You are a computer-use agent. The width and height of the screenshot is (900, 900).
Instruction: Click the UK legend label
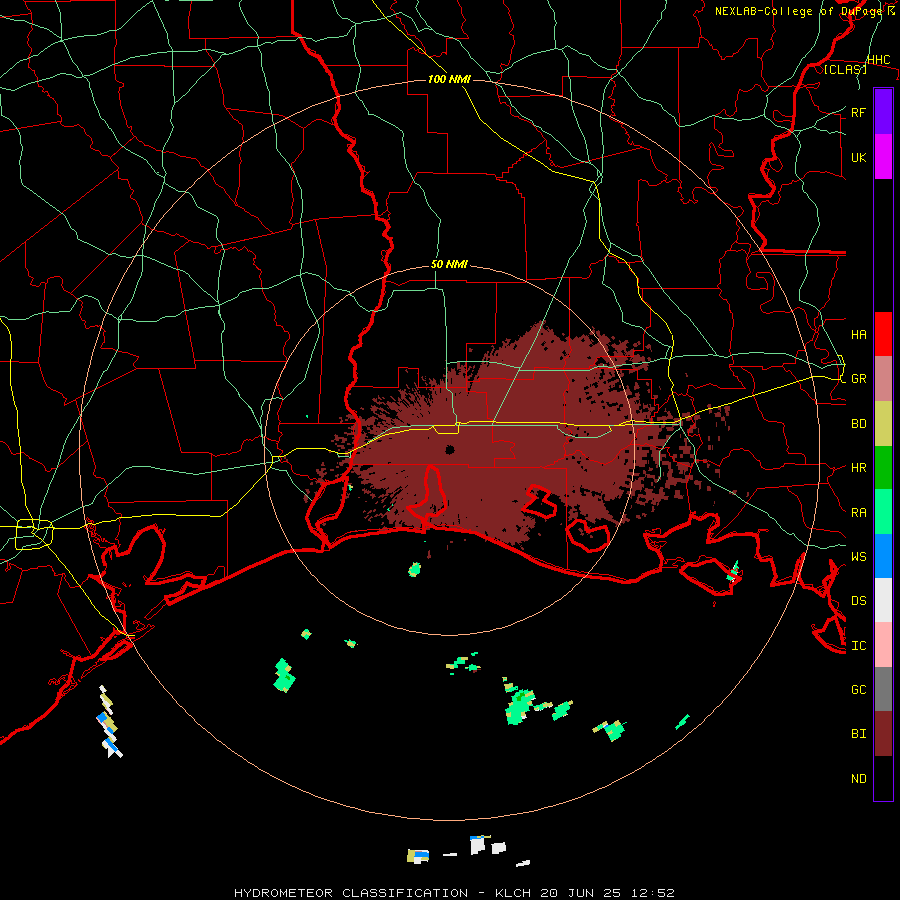[858, 157]
